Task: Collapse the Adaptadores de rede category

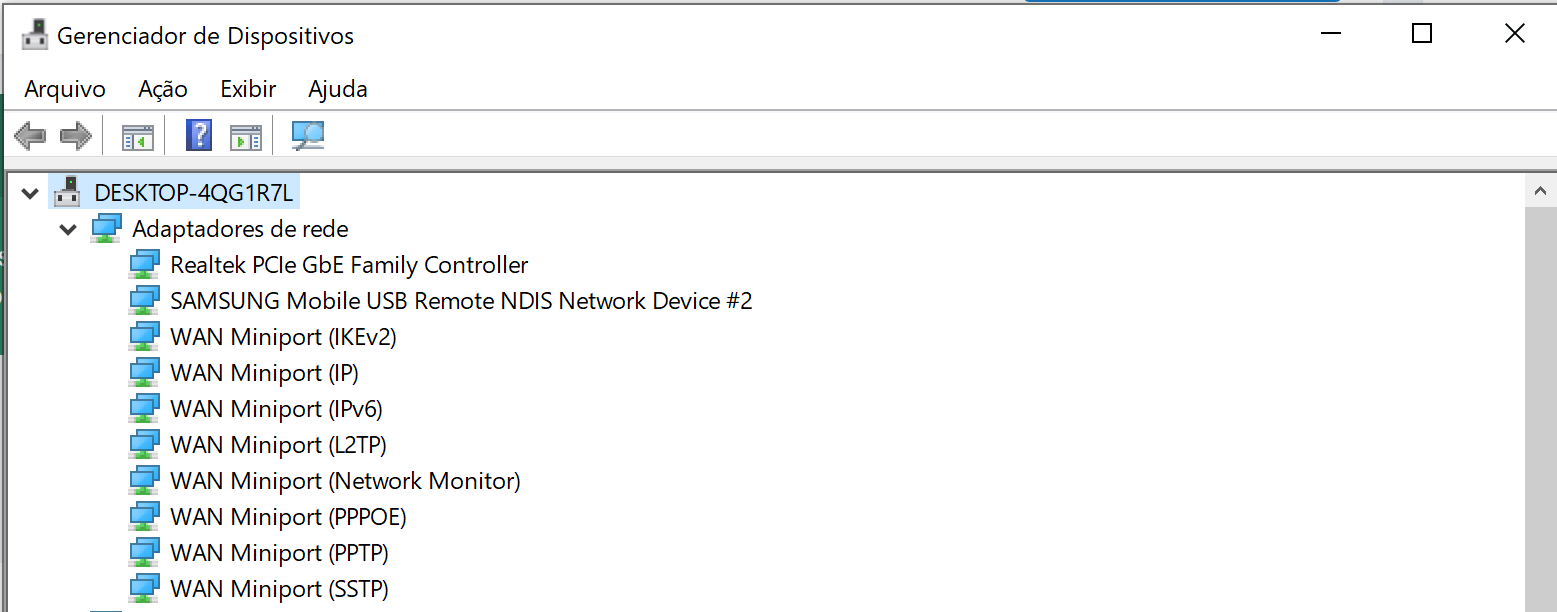Action: pos(69,229)
